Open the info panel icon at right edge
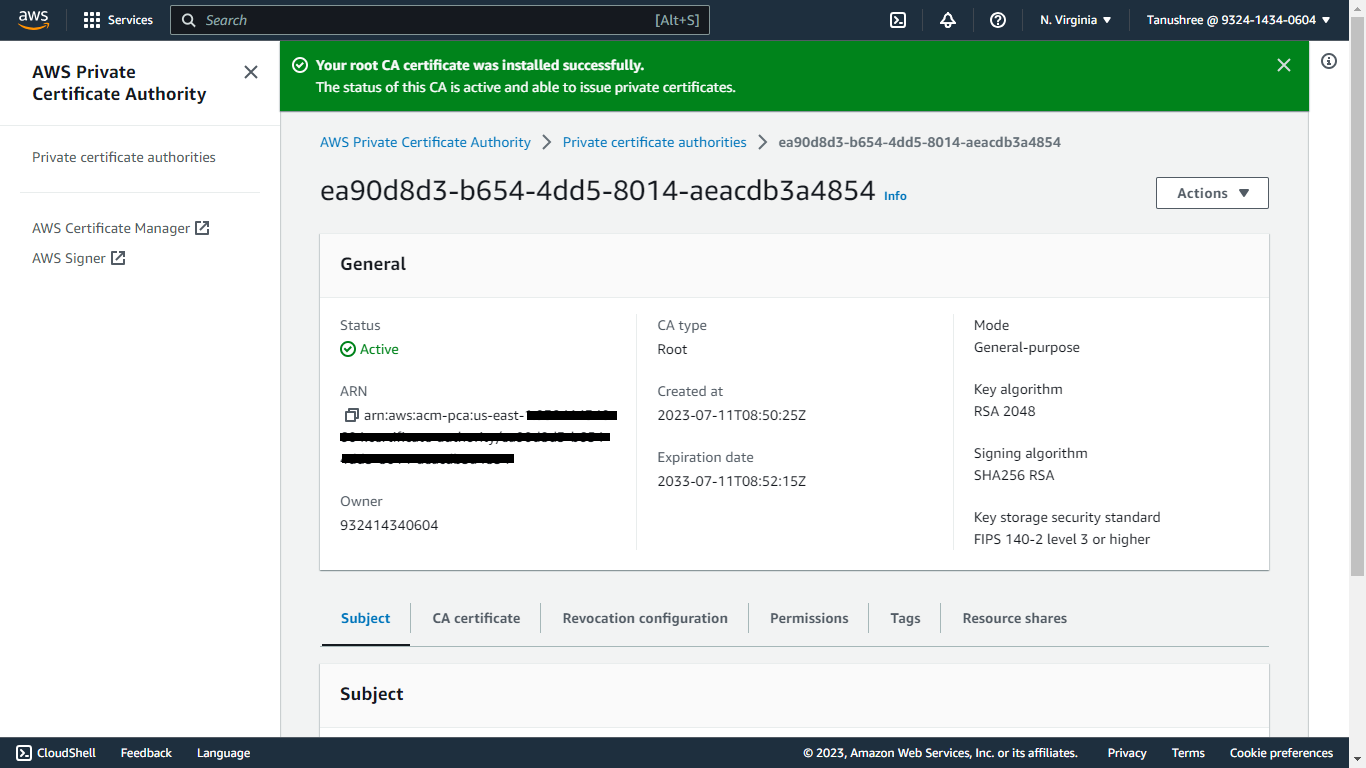Viewport: 1366px width, 768px height. pos(1329,61)
